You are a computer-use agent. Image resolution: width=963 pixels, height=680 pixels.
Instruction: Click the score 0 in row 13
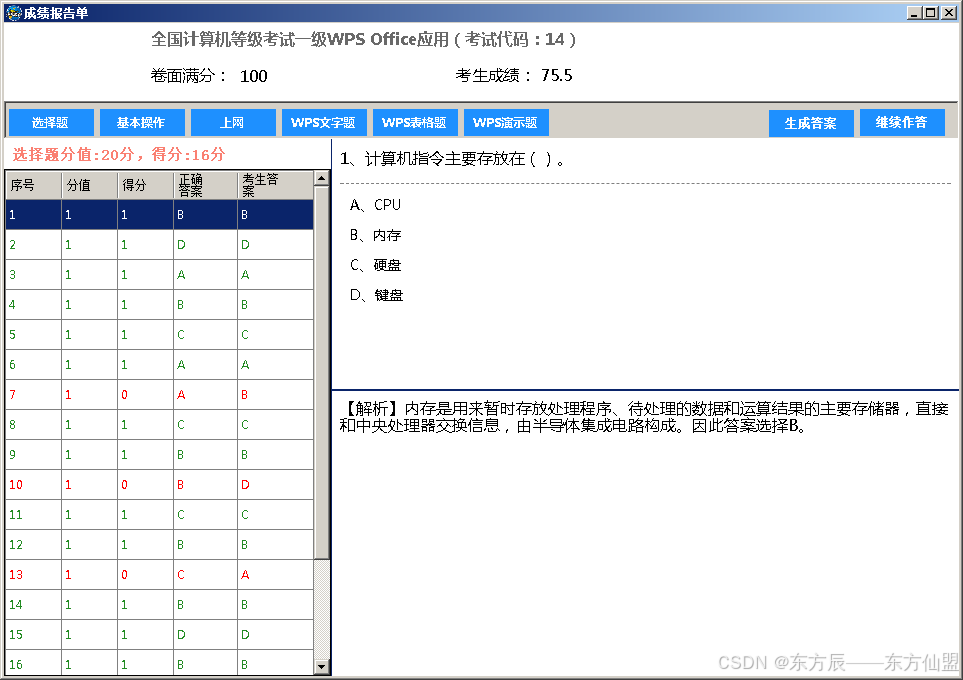point(124,574)
